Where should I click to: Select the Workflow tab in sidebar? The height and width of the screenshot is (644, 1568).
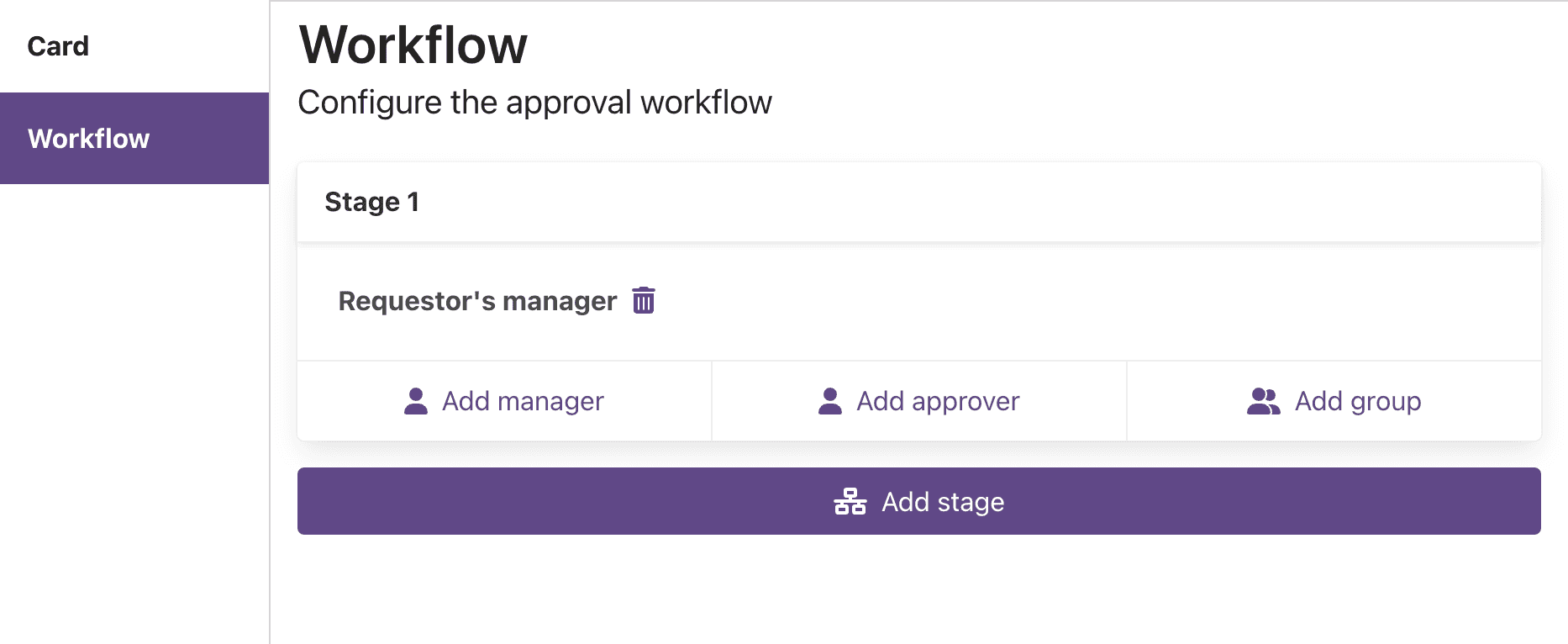click(89, 139)
